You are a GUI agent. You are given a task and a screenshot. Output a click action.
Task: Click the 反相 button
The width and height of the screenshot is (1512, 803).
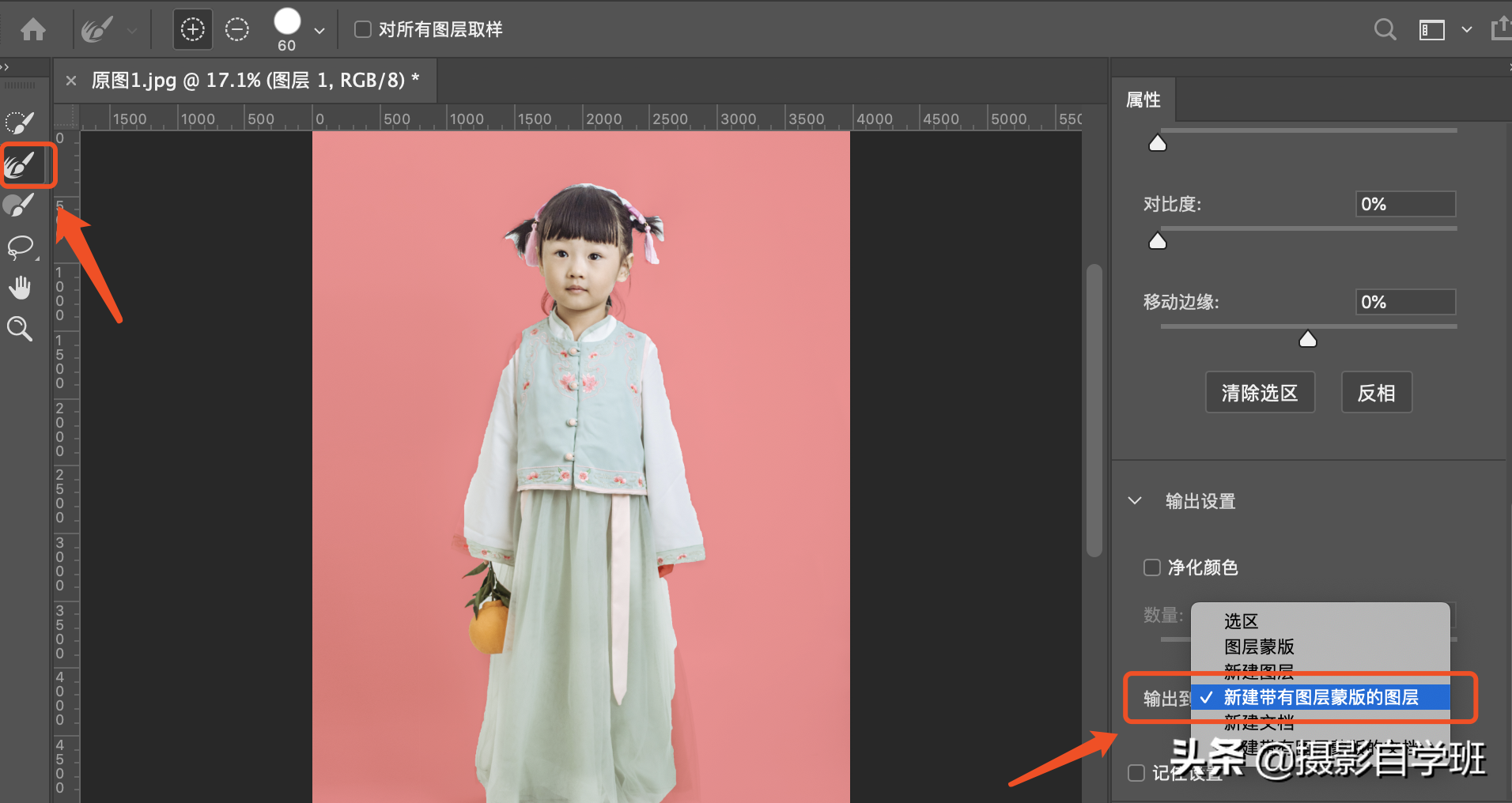tap(1376, 393)
